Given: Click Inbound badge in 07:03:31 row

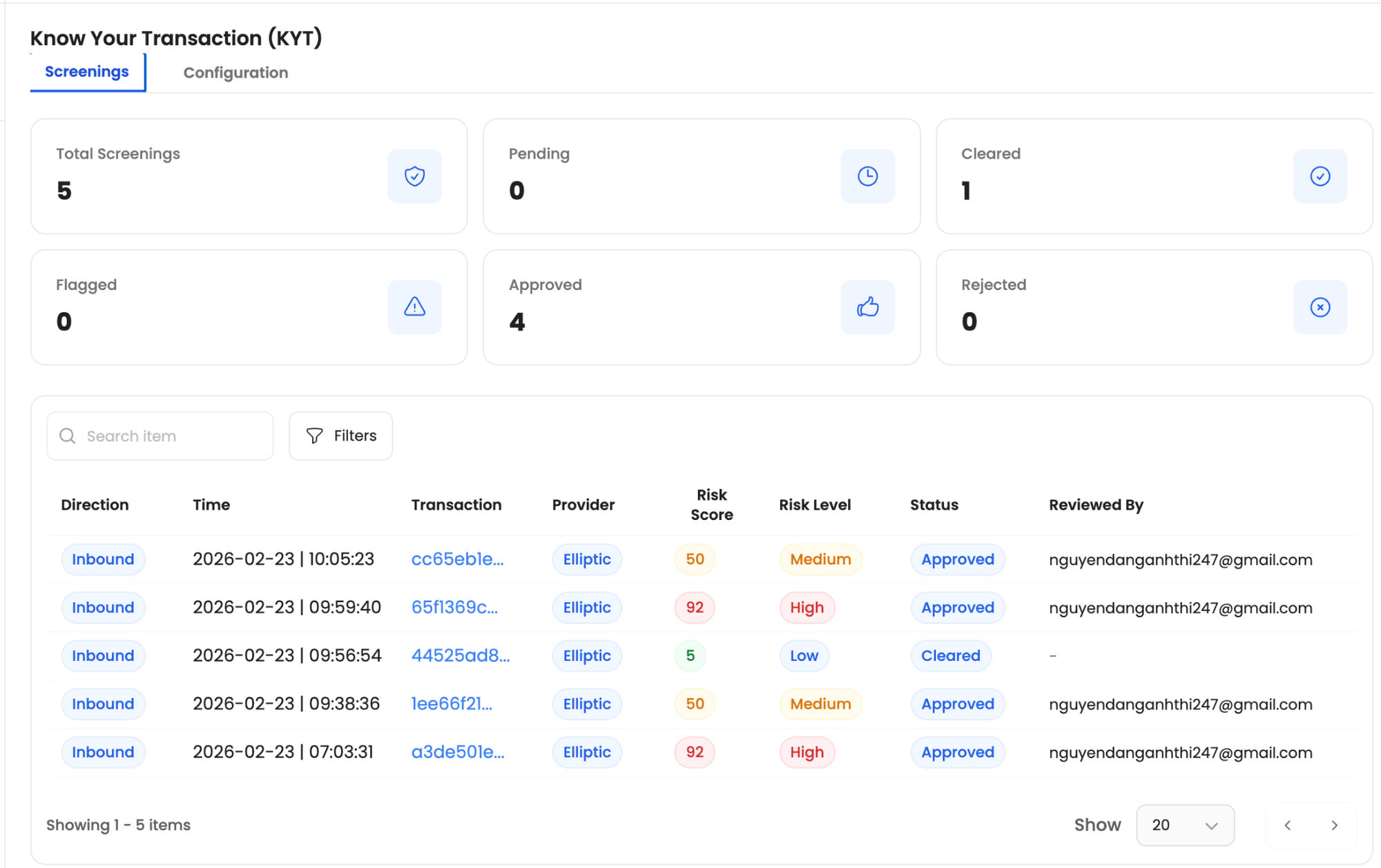Looking at the screenshot, I should tap(103, 752).
